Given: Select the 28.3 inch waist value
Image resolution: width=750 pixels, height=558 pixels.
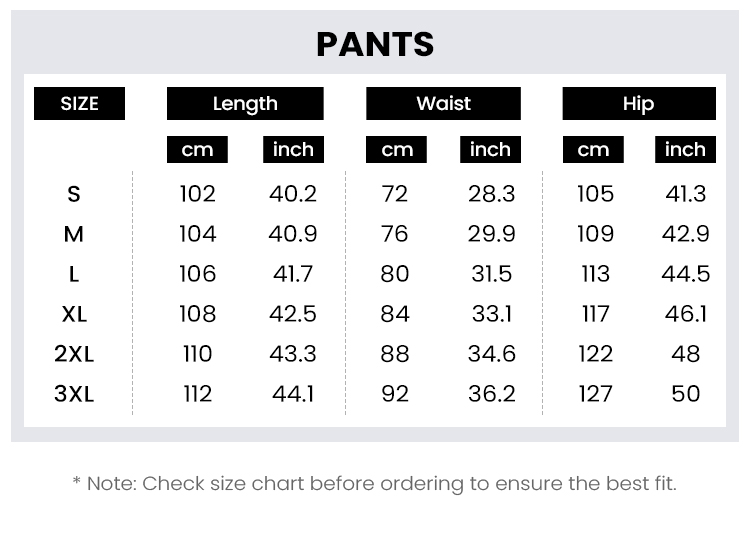Looking at the screenshot, I should (x=491, y=194).
